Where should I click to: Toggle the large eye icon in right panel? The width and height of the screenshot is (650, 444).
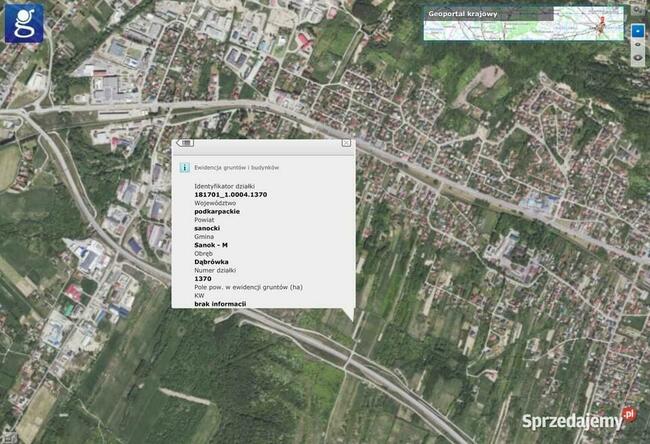(637, 59)
